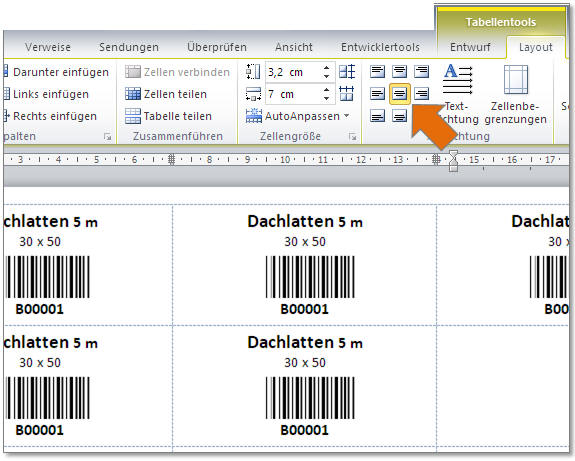Select barcode in first row left cell
The image size is (575, 461).
point(48,277)
